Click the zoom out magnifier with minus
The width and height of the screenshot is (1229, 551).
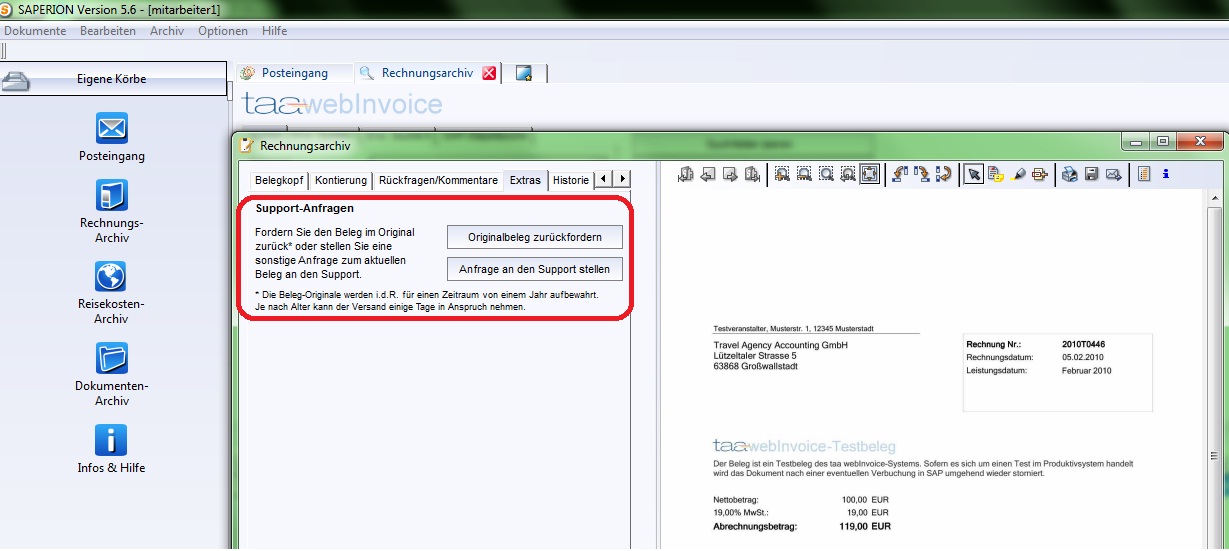click(x=804, y=174)
